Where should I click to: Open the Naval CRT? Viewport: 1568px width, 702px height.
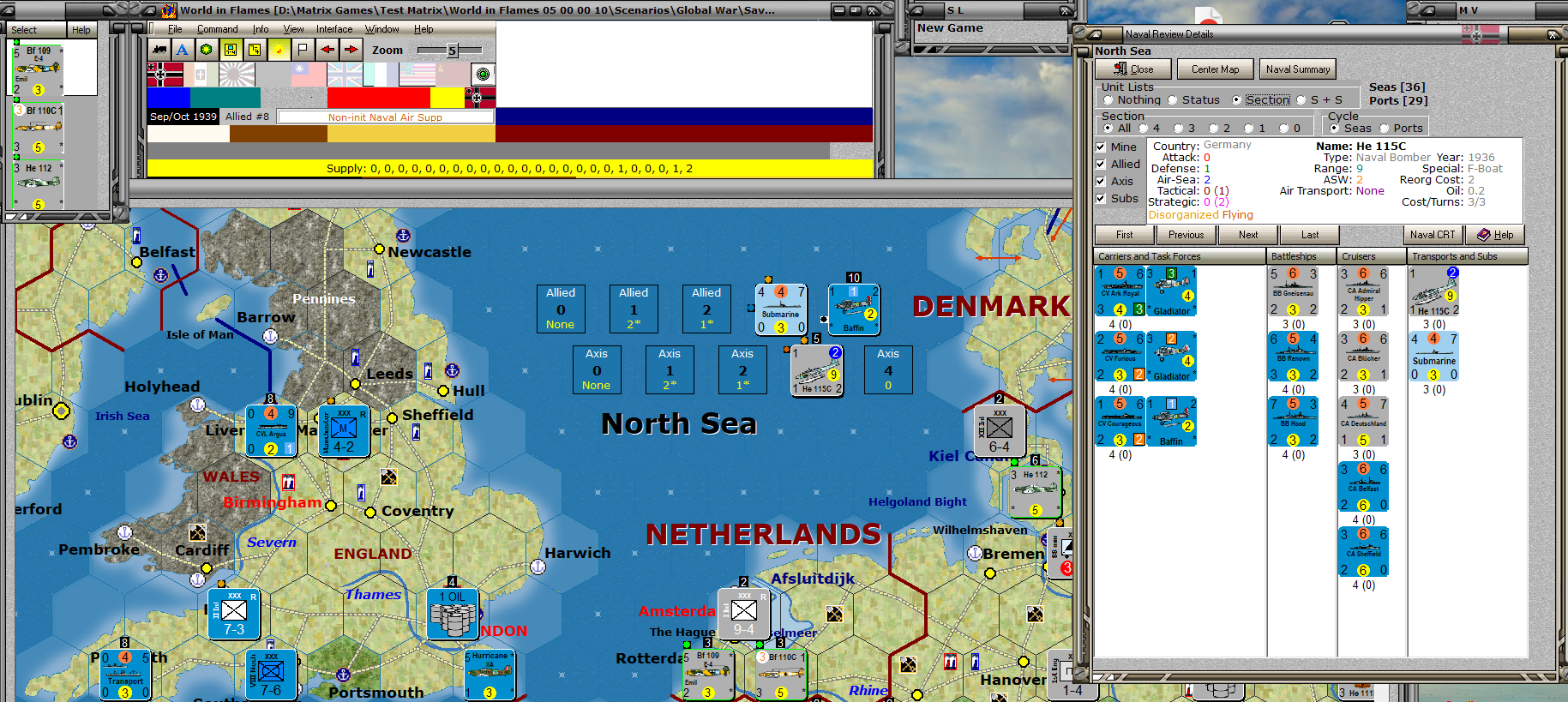click(1433, 235)
